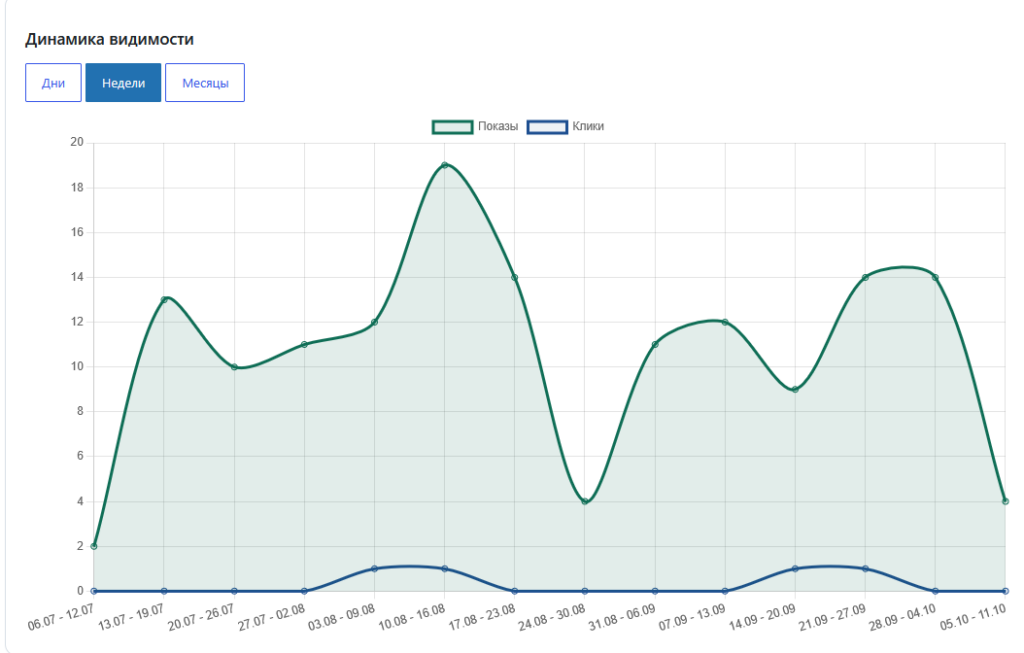This screenshot has height=653, width=1024.
Task: Click the Показы point for 14.09 - 20.09
Action: point(795,389)
